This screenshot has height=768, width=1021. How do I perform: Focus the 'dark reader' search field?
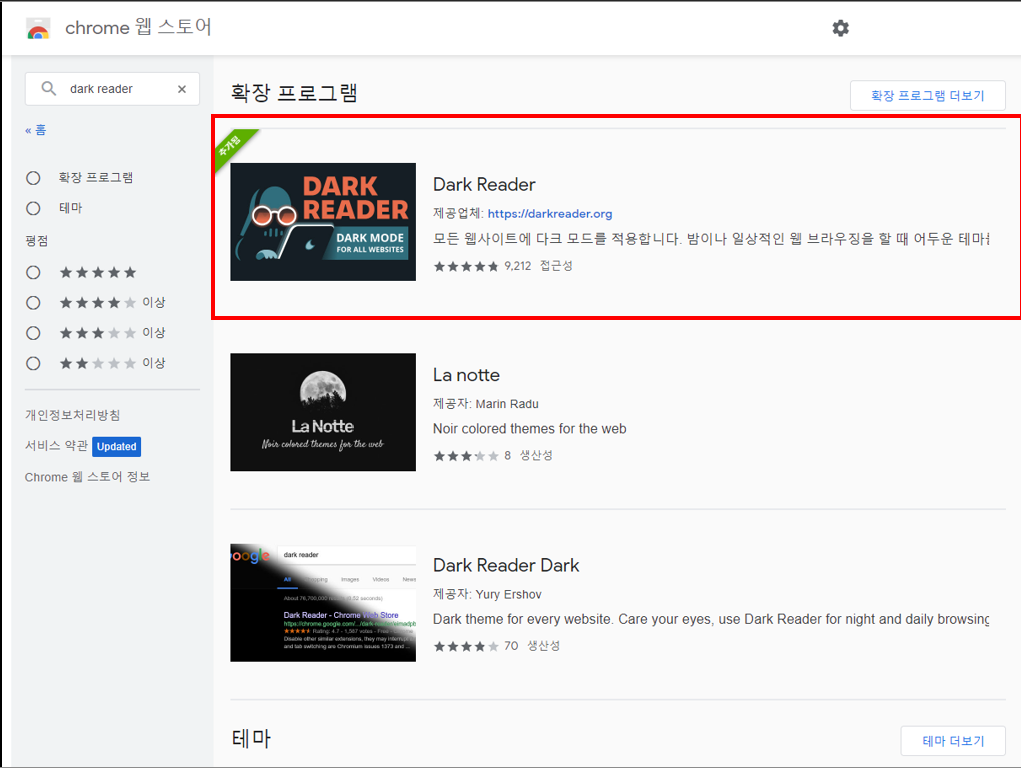click(x=112, y=89)
